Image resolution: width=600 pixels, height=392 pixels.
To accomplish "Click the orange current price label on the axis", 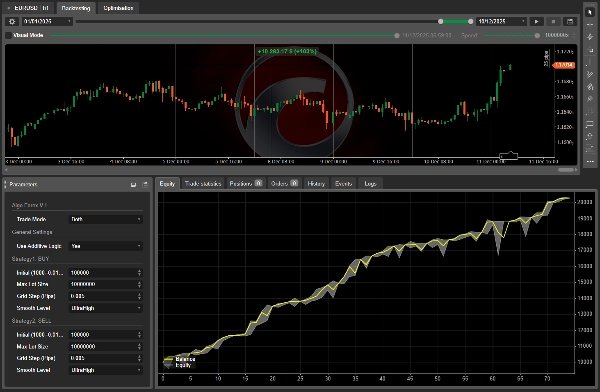I will pos(564,65).
